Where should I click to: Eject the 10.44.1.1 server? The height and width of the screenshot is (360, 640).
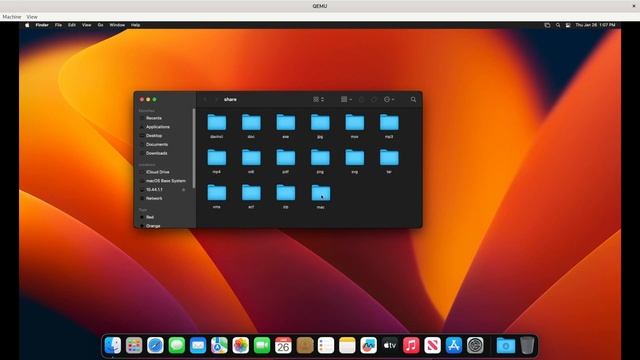point(183,190)
